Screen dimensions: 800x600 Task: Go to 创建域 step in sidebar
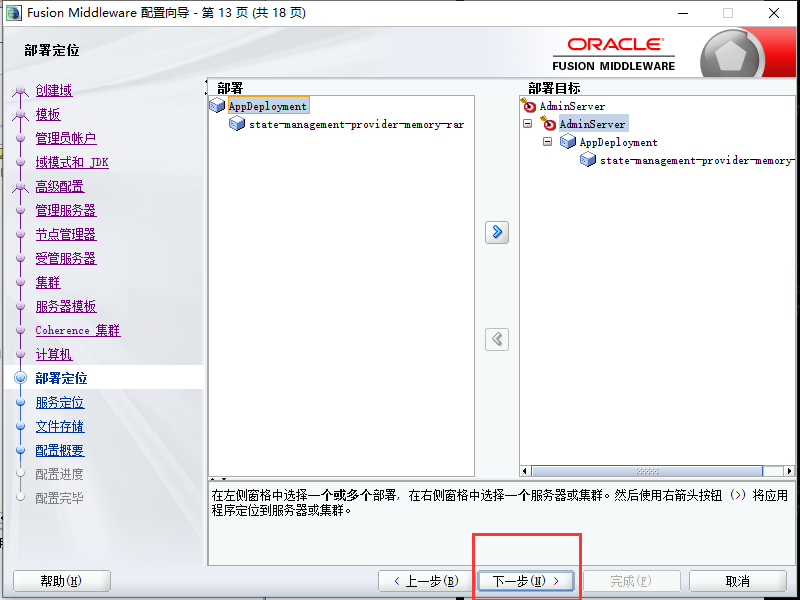point(54,90)
